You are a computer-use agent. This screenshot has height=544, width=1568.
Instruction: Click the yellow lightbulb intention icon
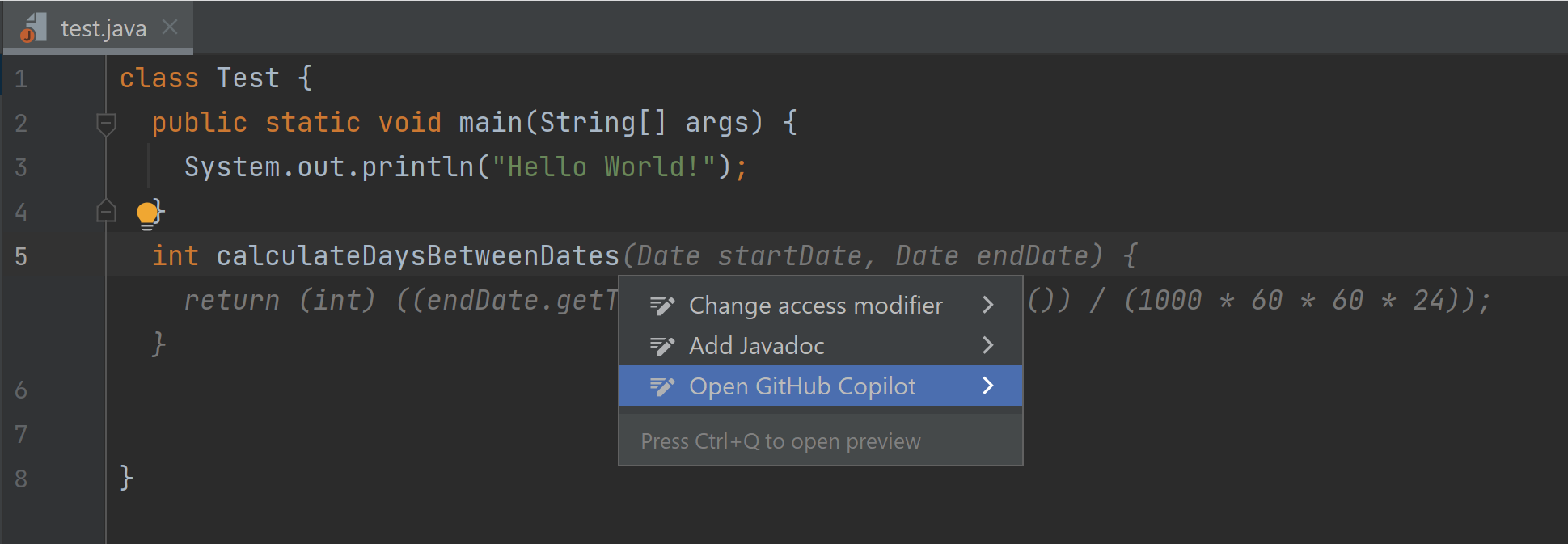click(x=147, y=215)
